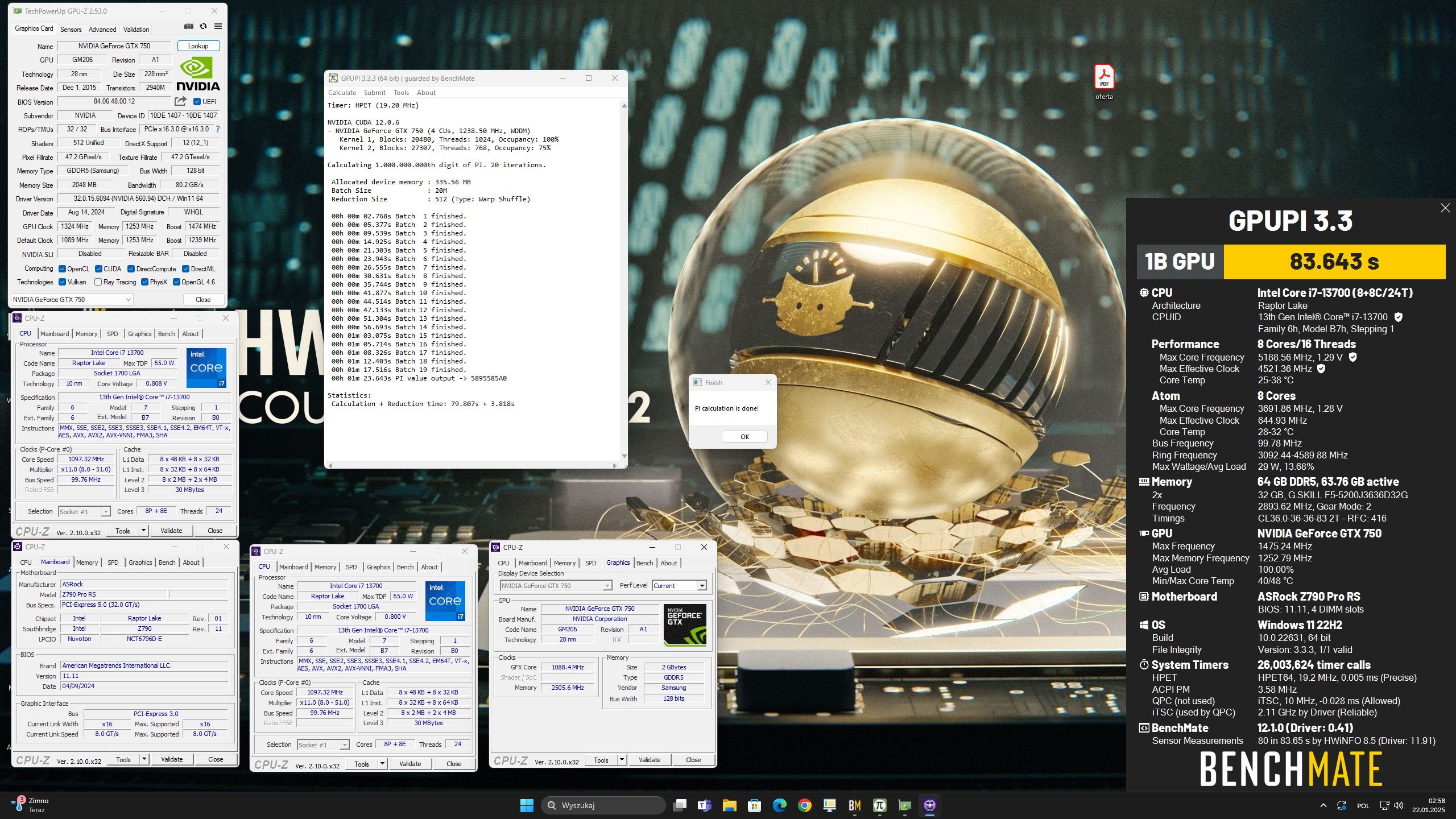Click the BenchMate BM taskbar icon
This screenshot has width=1456, height=819.
click(854, 805)
